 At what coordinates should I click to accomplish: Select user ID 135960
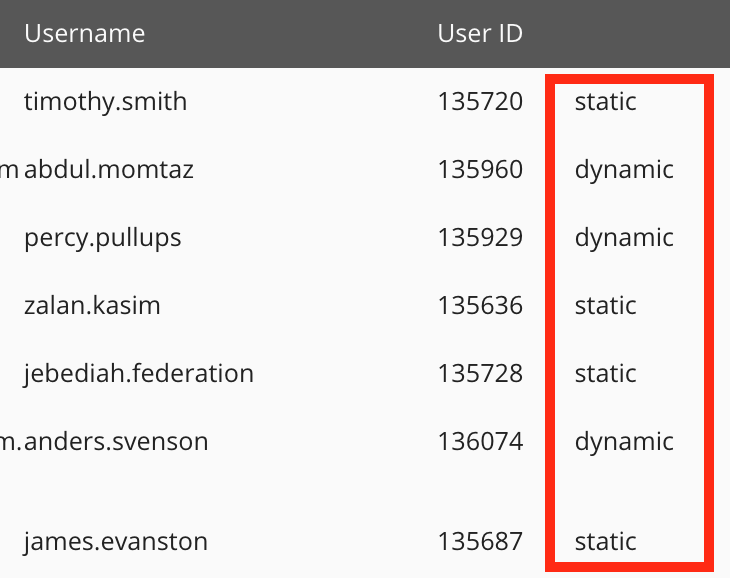(480, 169)
